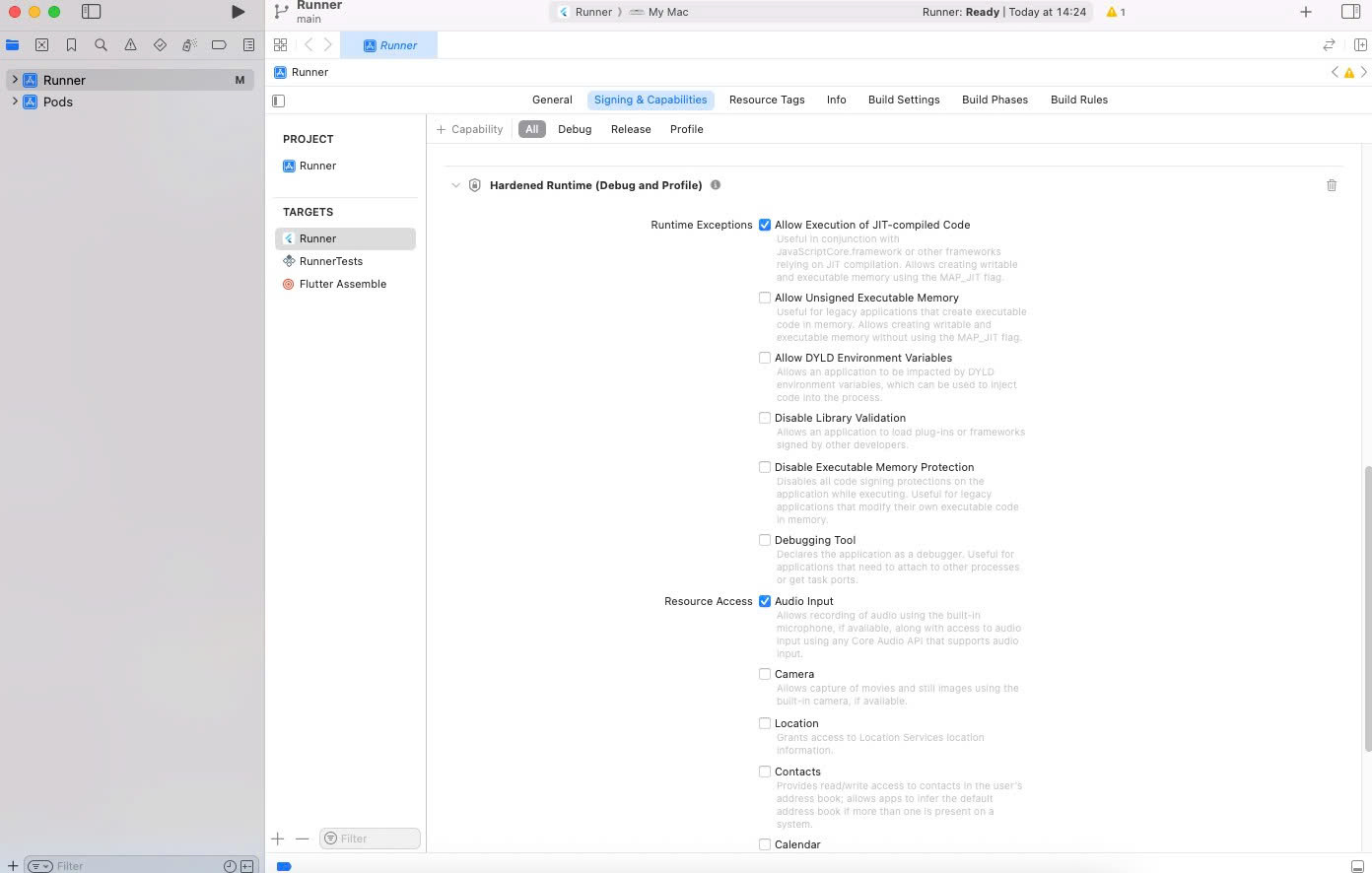Open the find navigator magnifier icon
1372x873 pixels.
[101, 44]
